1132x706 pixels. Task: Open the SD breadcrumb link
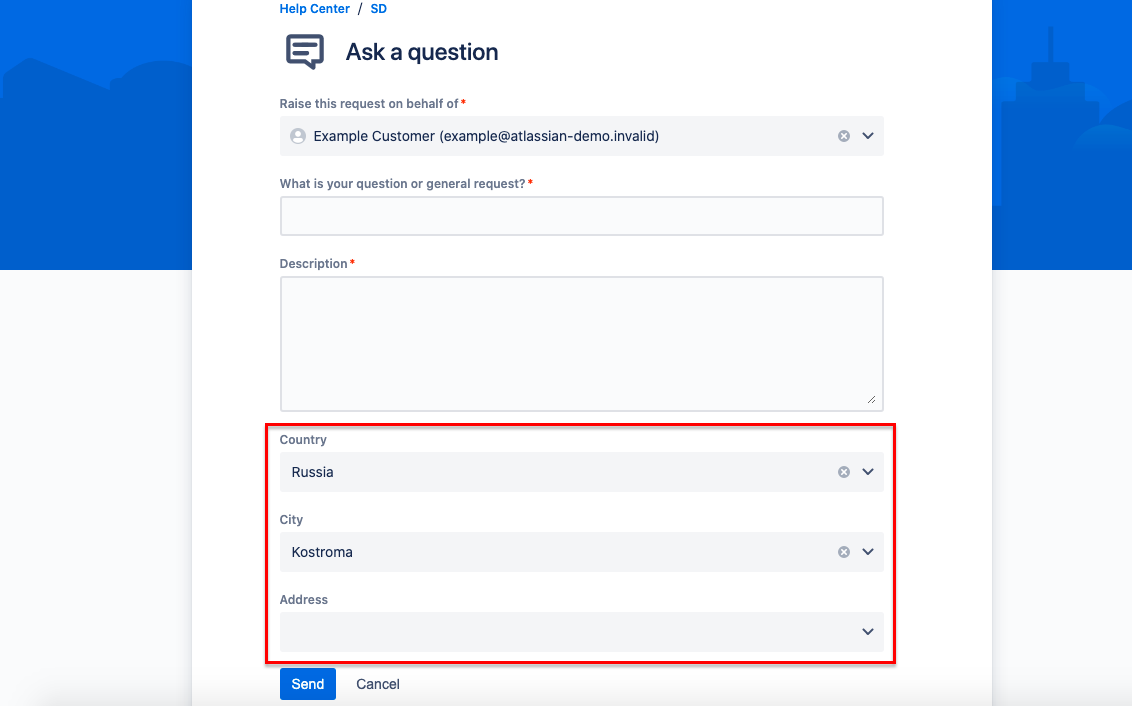[378, 9]
